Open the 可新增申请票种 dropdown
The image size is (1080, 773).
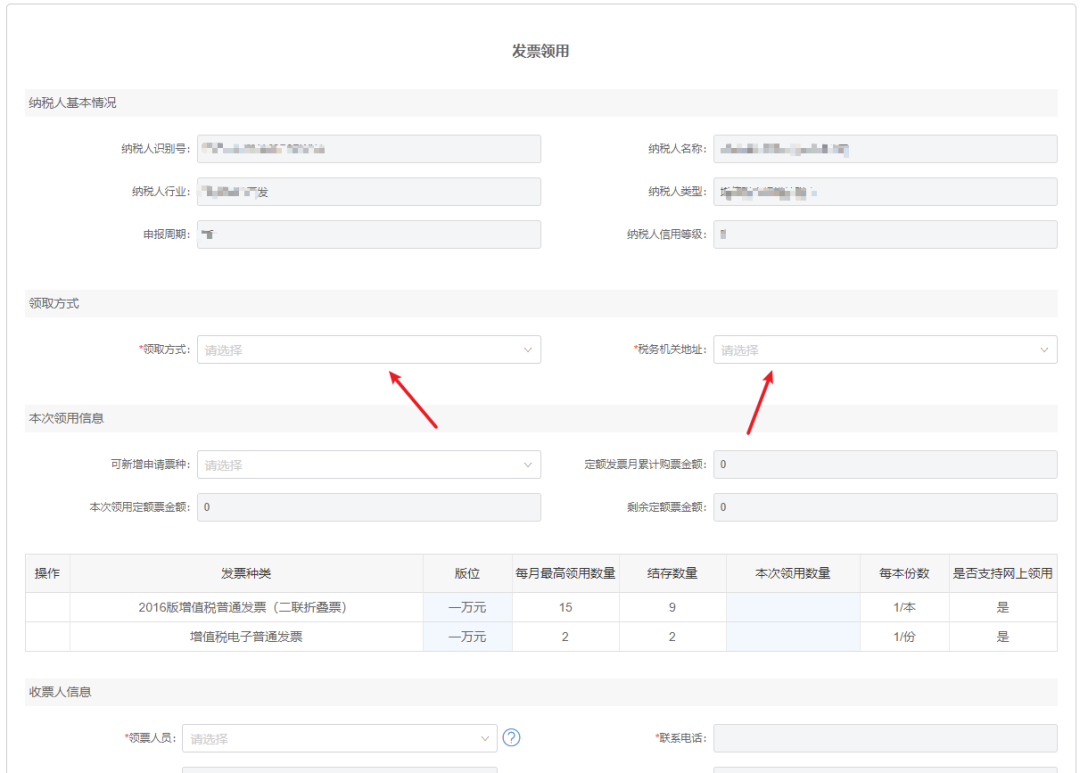click(x=368, y=465)
